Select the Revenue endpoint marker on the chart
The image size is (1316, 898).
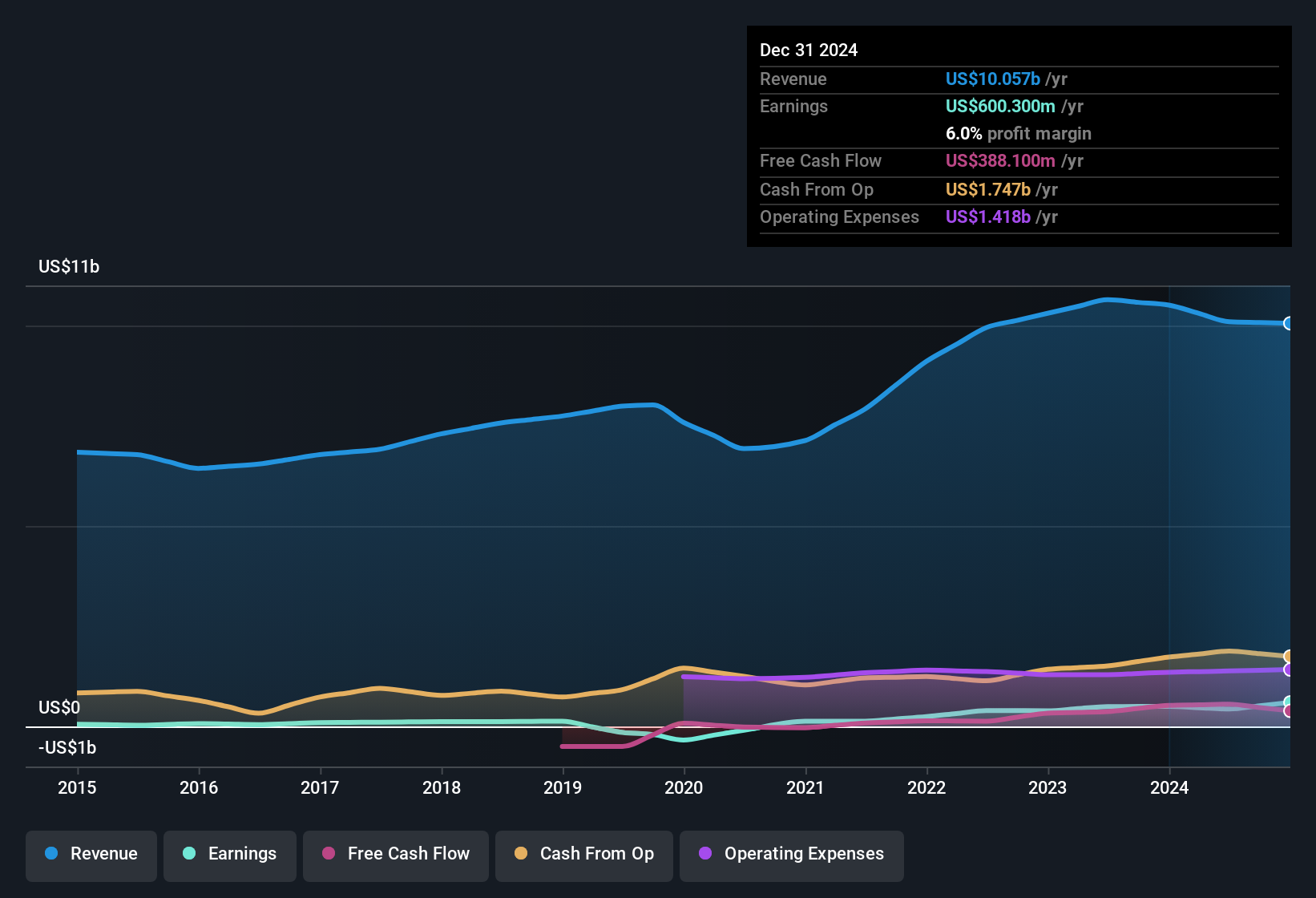click(x=1289, y=323)
